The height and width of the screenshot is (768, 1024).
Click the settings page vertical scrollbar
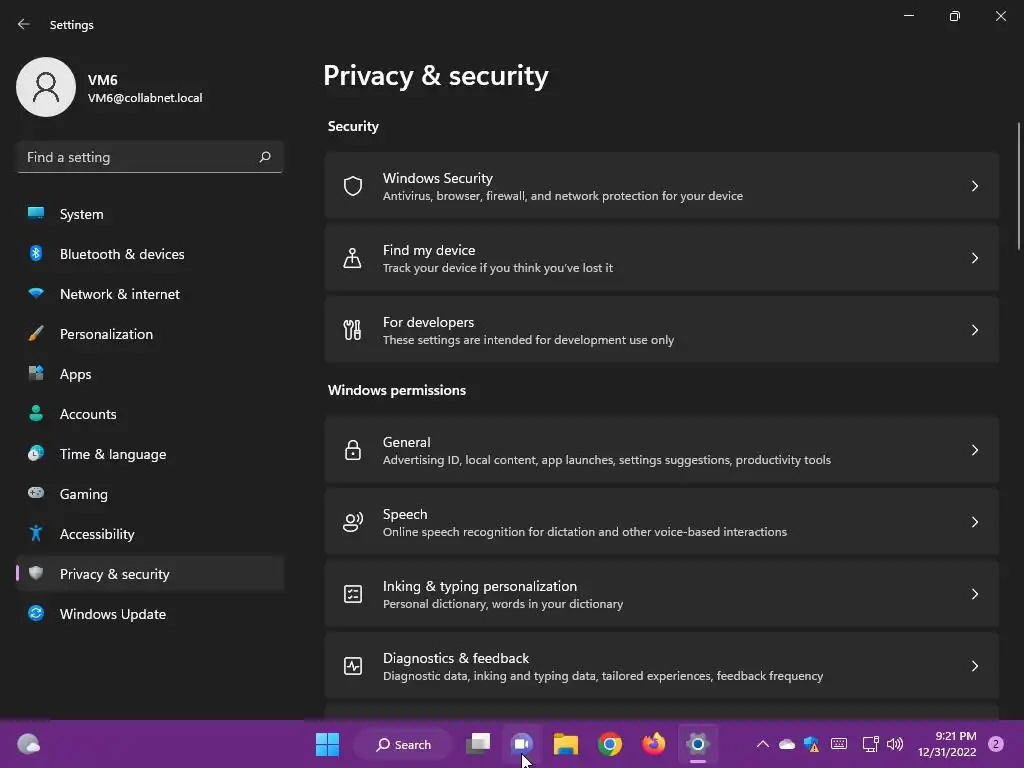coord(1019,186)
